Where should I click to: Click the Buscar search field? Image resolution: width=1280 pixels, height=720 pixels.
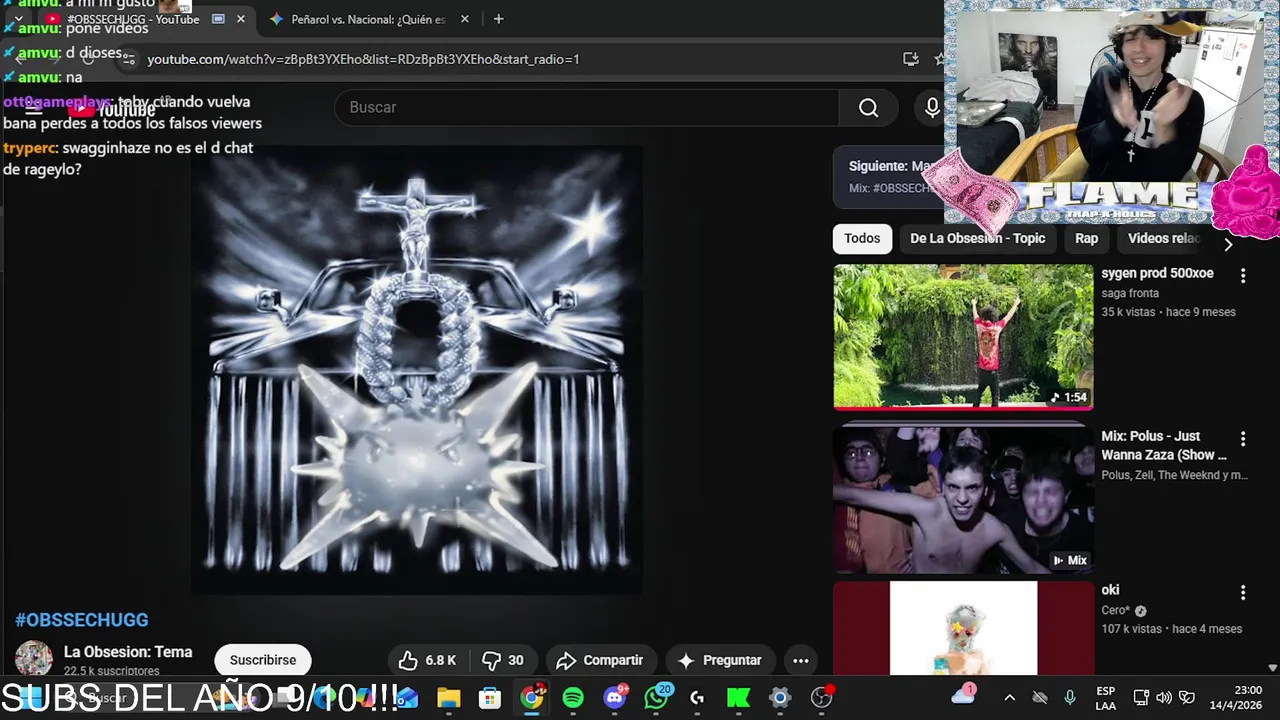(587, 107)
